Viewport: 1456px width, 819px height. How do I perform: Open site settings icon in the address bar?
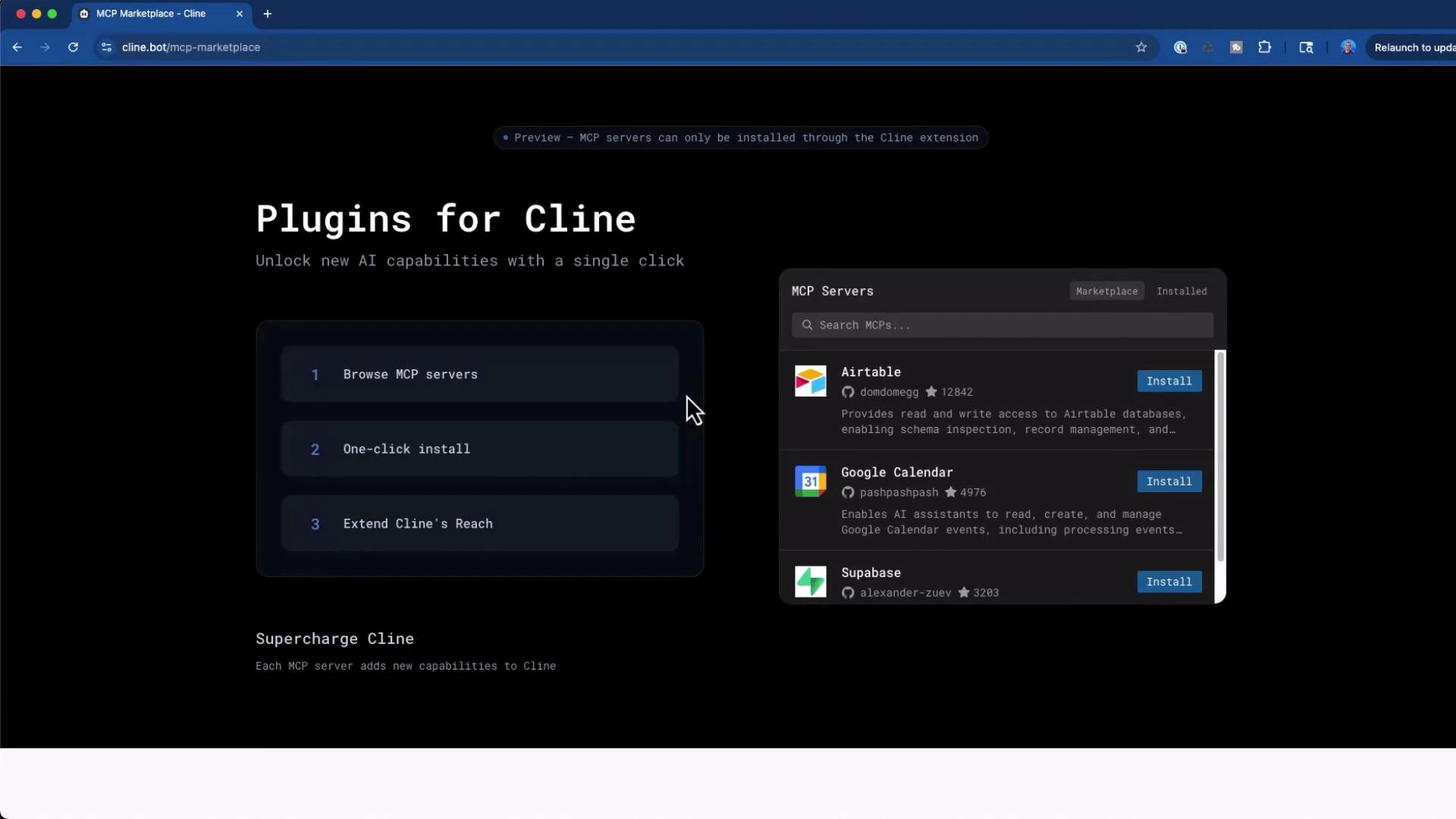[106, 47]
